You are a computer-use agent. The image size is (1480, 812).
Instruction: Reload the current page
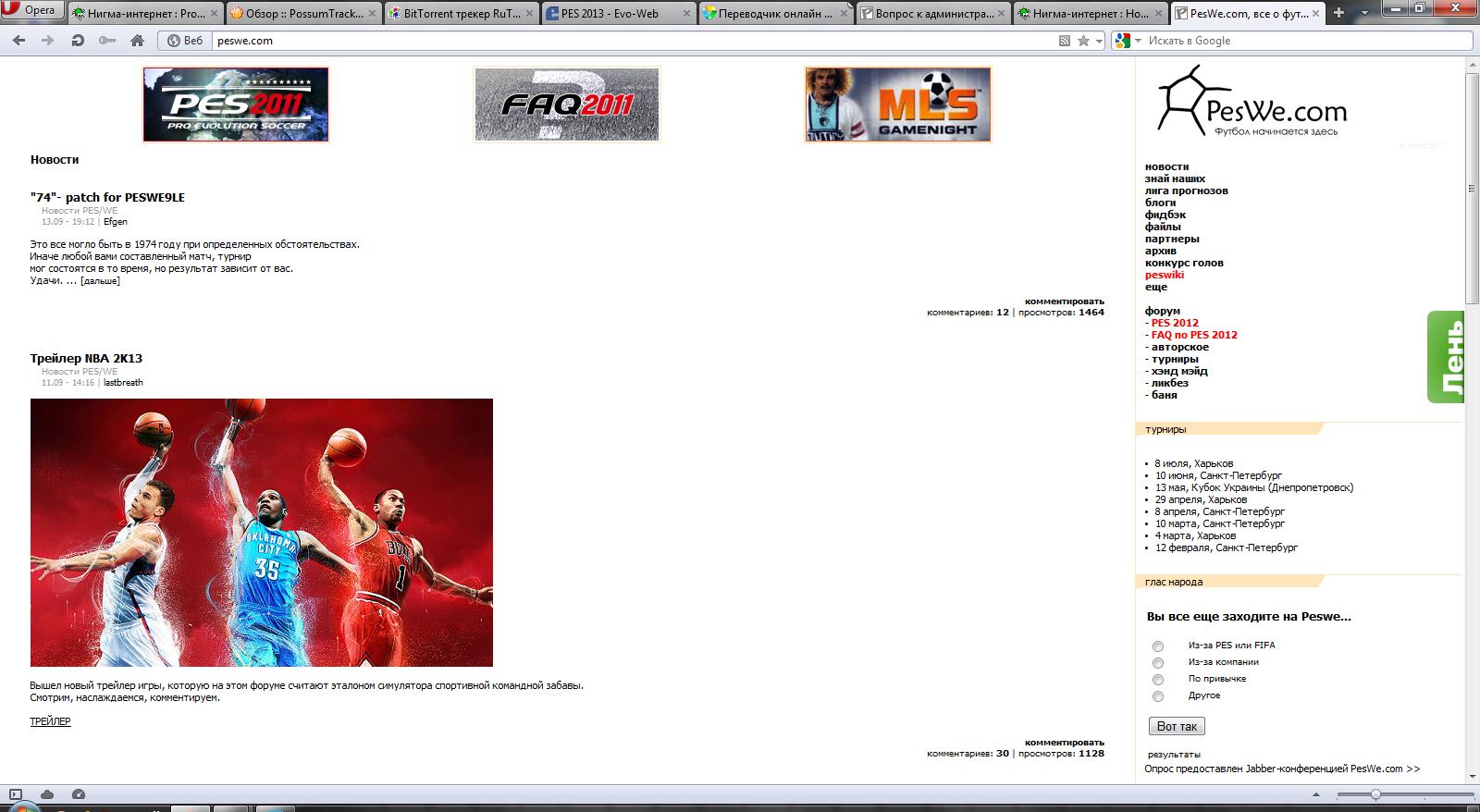(x=78, y=41)
